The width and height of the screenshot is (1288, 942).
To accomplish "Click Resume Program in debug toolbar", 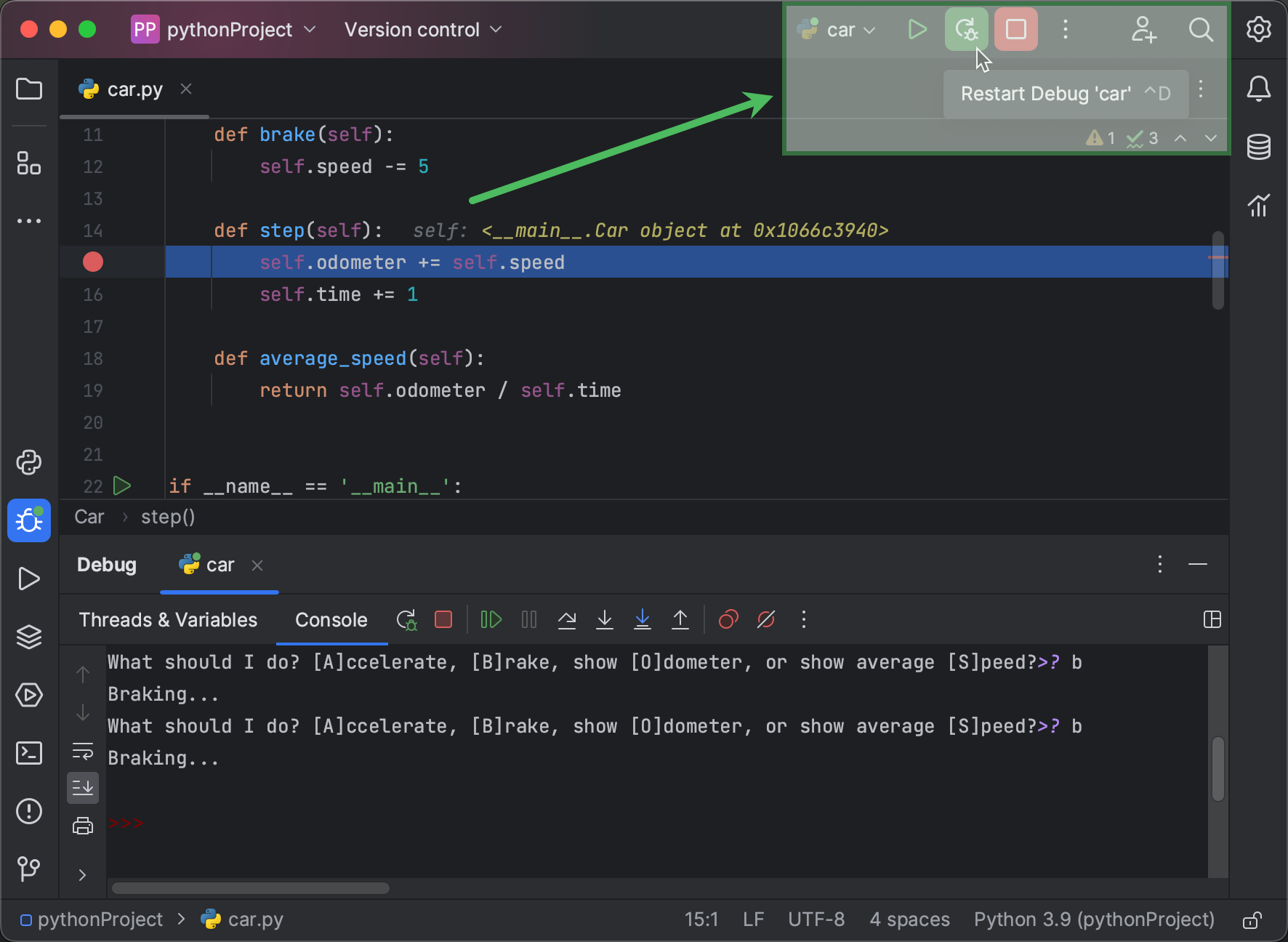I will click(x=491, y=620).
